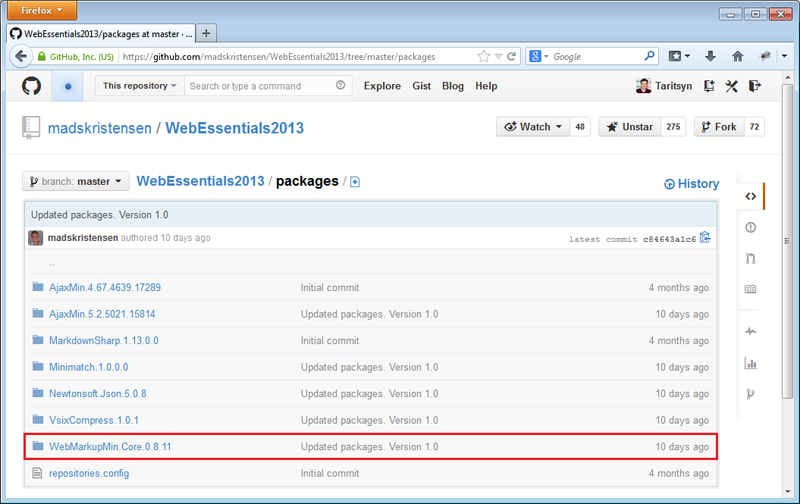
Task: View the History link
Action: pyautogui.click(x=692, y=184)
